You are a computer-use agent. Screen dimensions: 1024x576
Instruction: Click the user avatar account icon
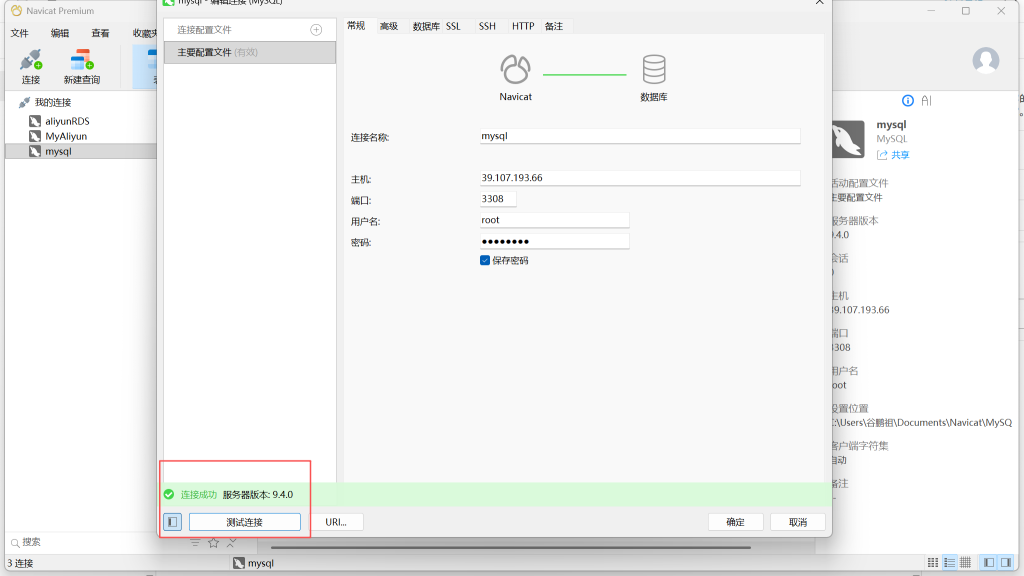tap(986, 60)
